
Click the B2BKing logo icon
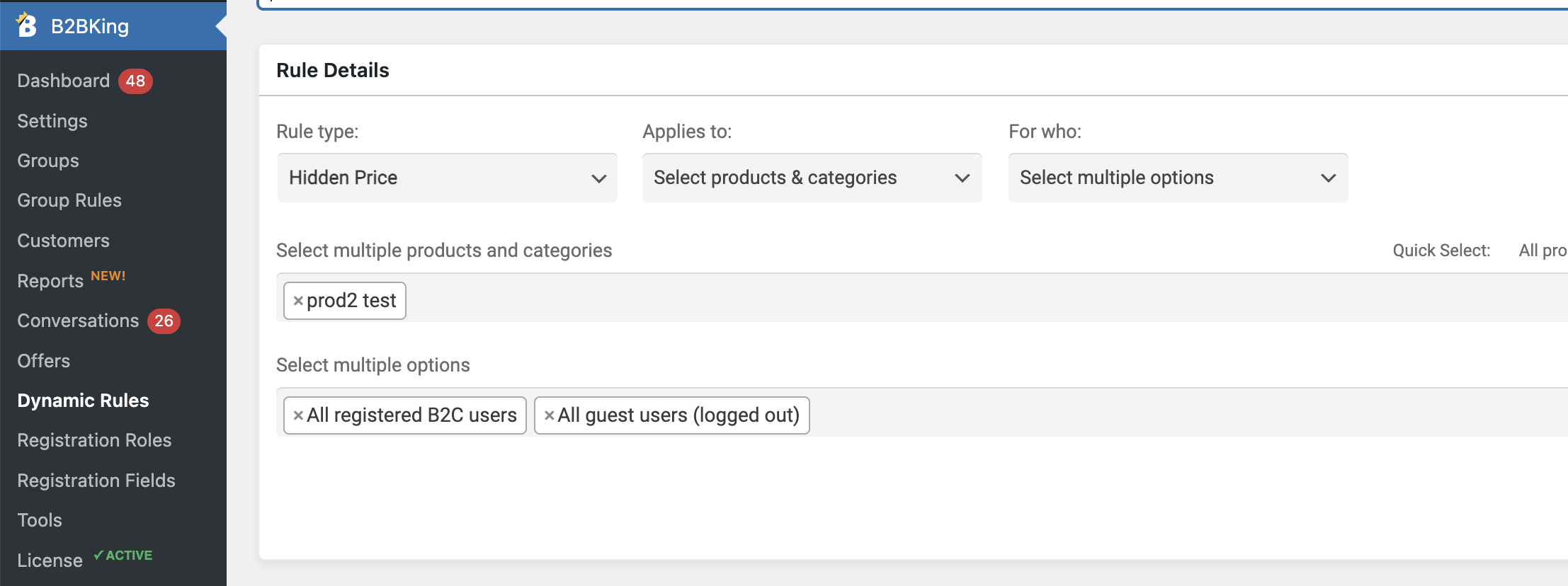click(x=27, y=25)
